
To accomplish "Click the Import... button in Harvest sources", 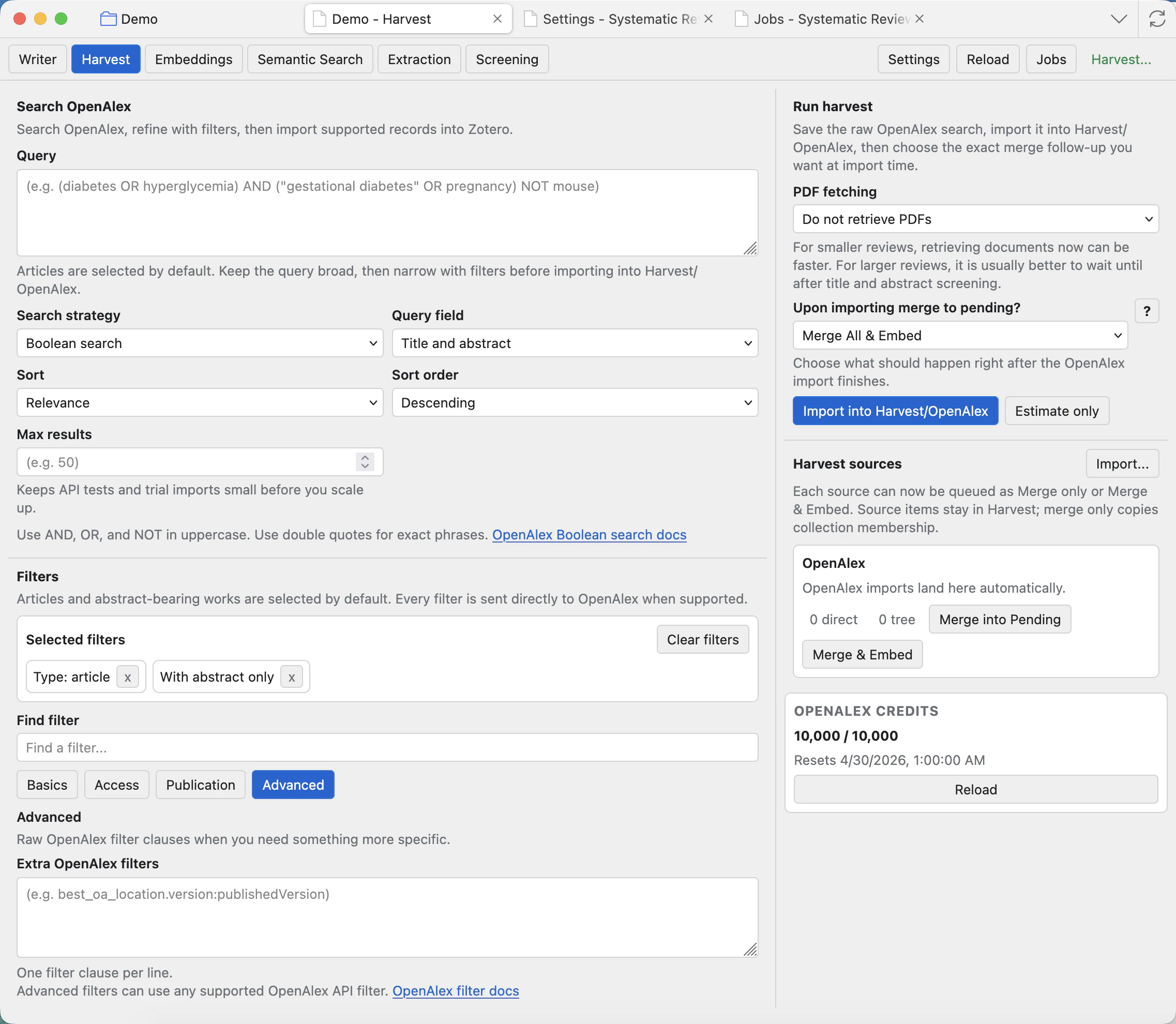I will (1122, 463).
